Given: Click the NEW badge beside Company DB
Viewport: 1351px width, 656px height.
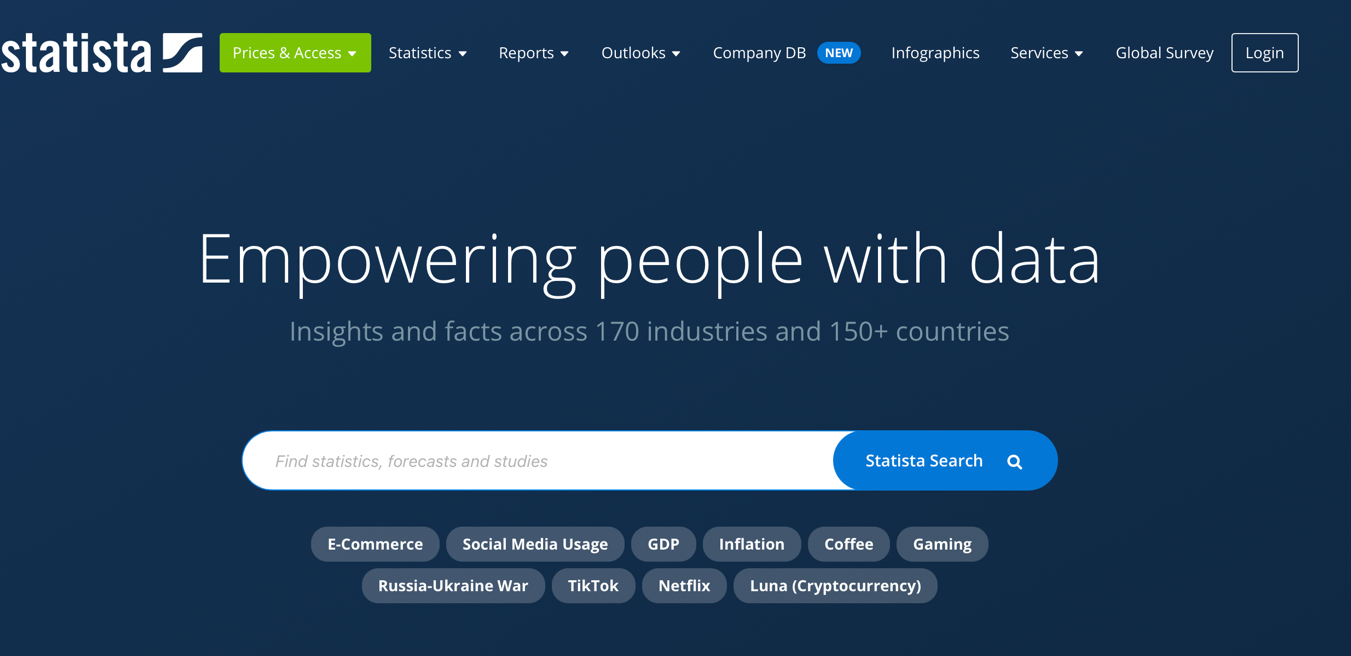Looking at the screenshot, I should (x=838, y=53).
